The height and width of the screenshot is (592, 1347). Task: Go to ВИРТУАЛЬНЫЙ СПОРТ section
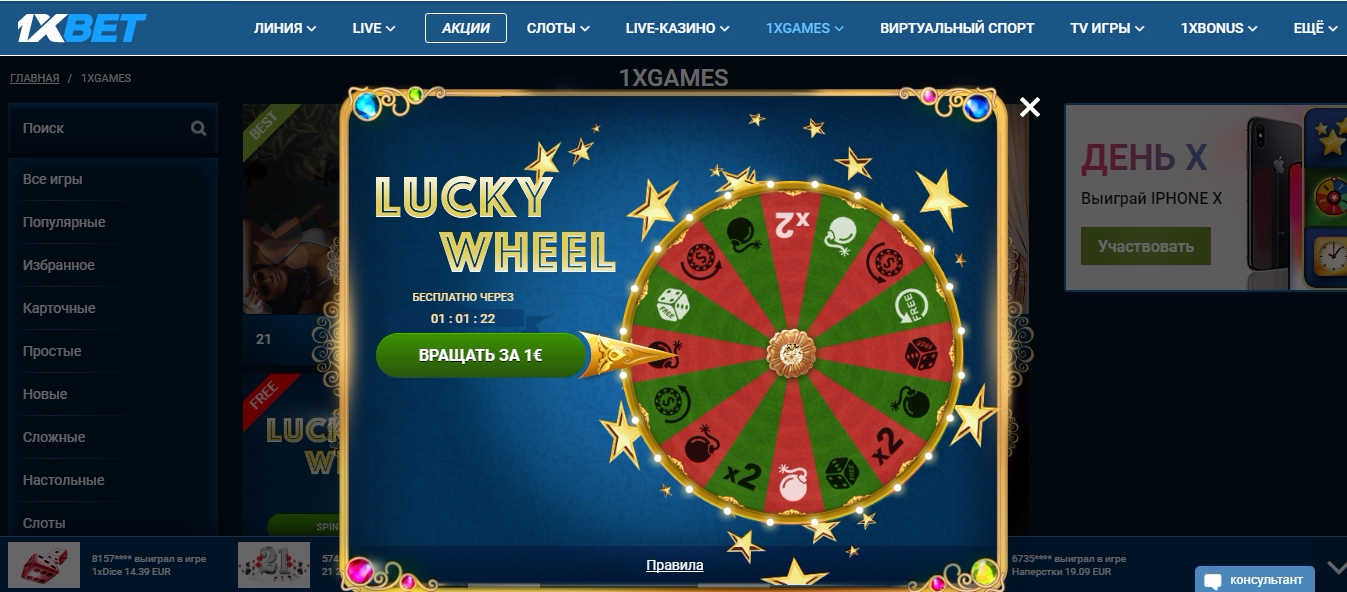957,28
